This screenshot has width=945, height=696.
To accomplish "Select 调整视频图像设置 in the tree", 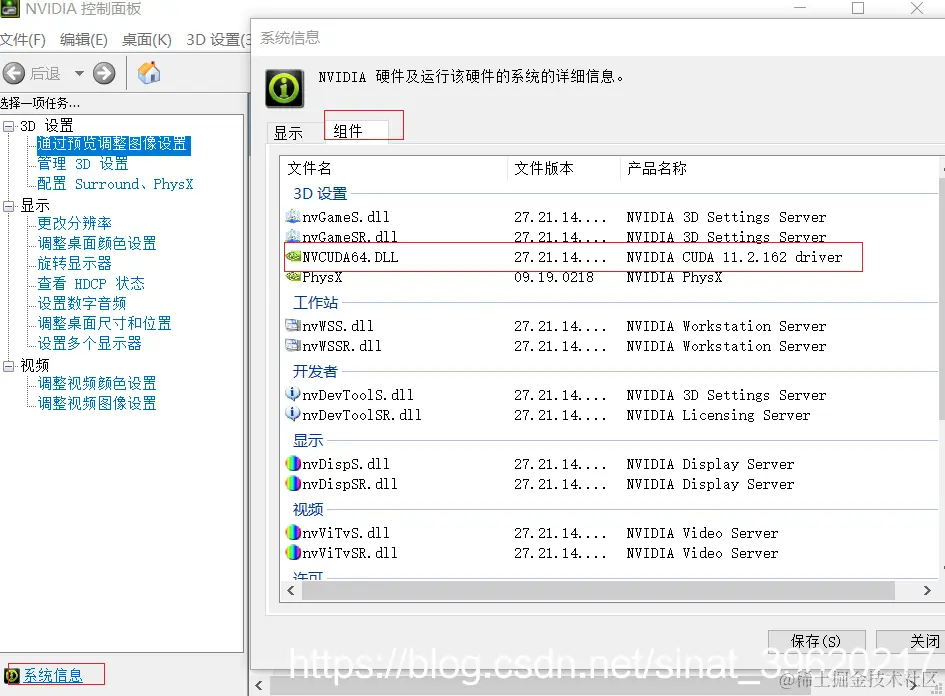I will click(x=97, y=403).
